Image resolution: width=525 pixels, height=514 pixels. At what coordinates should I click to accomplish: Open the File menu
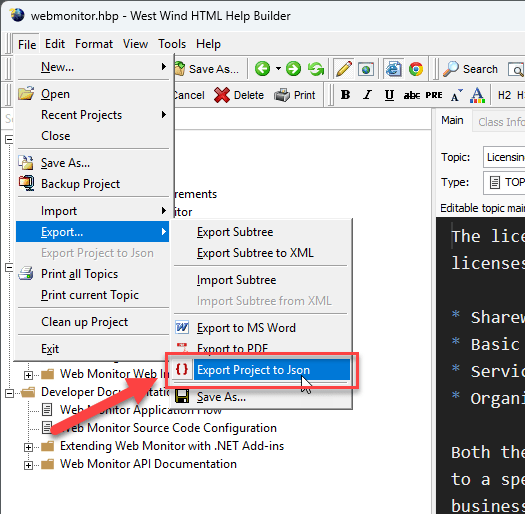(x=27, y=44)
